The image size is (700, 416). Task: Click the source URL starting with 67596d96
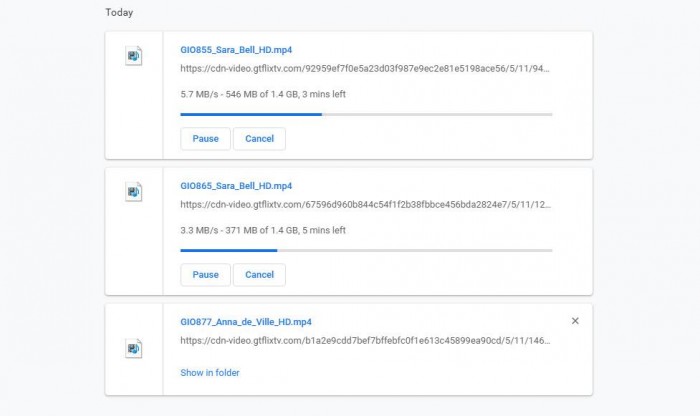366,205
